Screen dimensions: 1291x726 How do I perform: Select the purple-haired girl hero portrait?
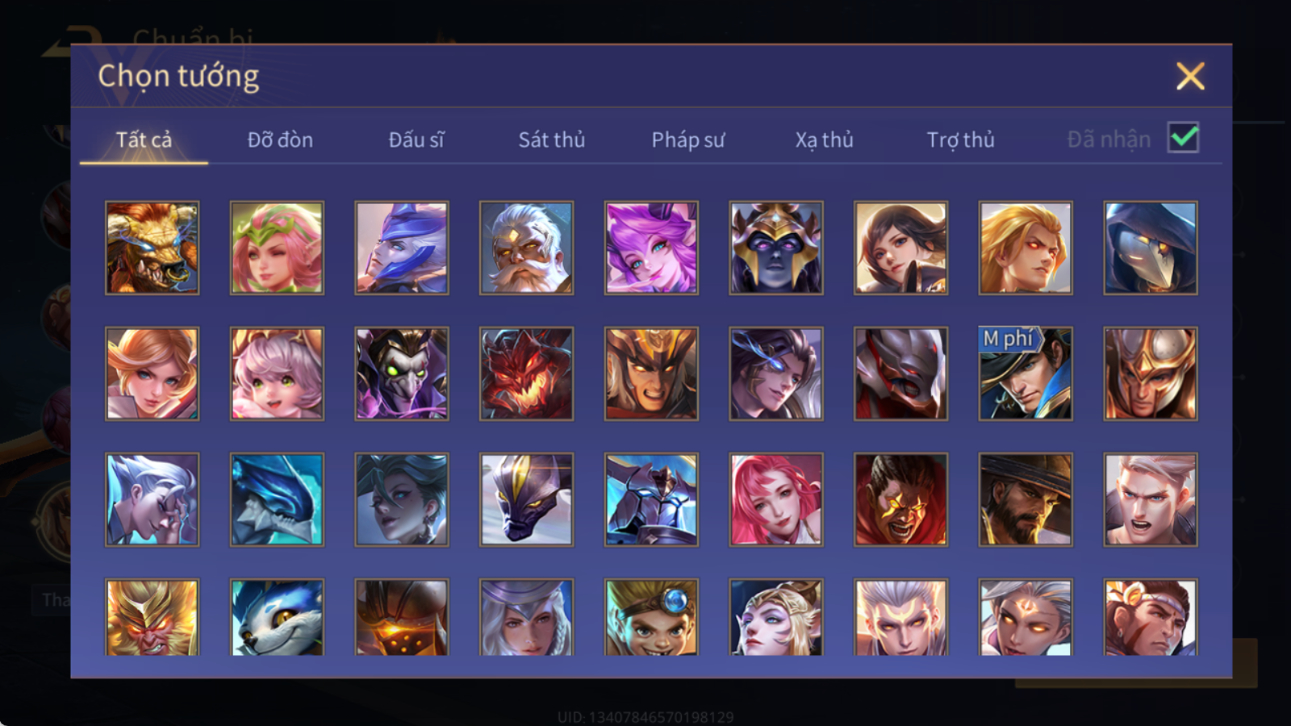651,248
